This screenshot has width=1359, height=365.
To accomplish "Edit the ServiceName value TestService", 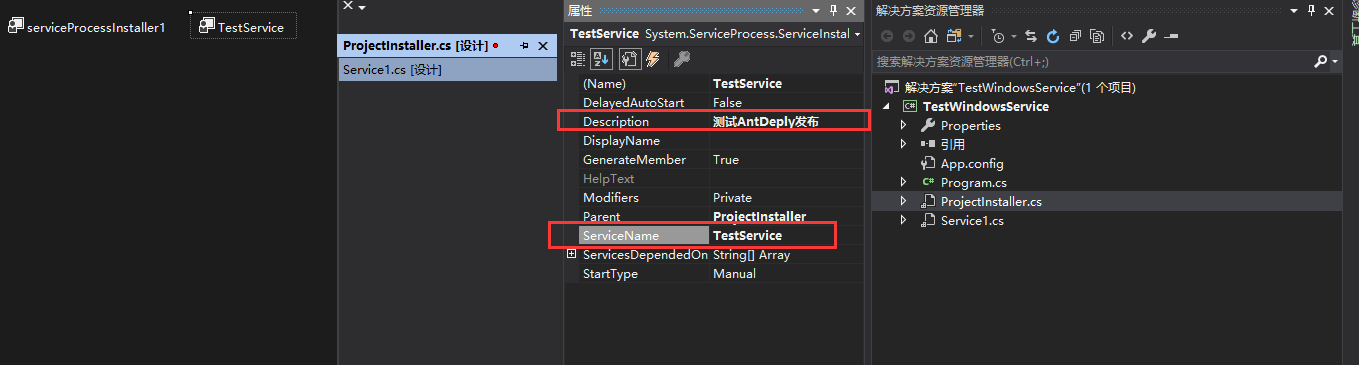I will tap(786, 236).
